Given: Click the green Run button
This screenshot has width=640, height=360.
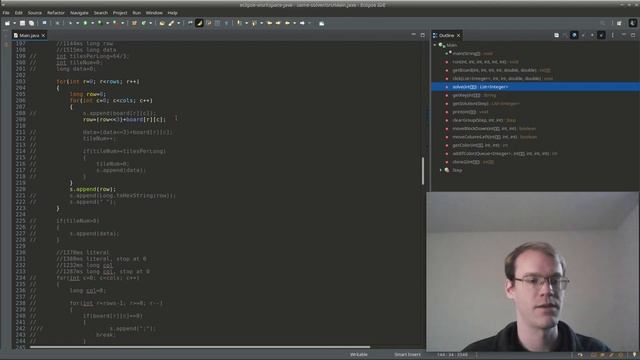Looking at the screenshot, I should 85,23.
